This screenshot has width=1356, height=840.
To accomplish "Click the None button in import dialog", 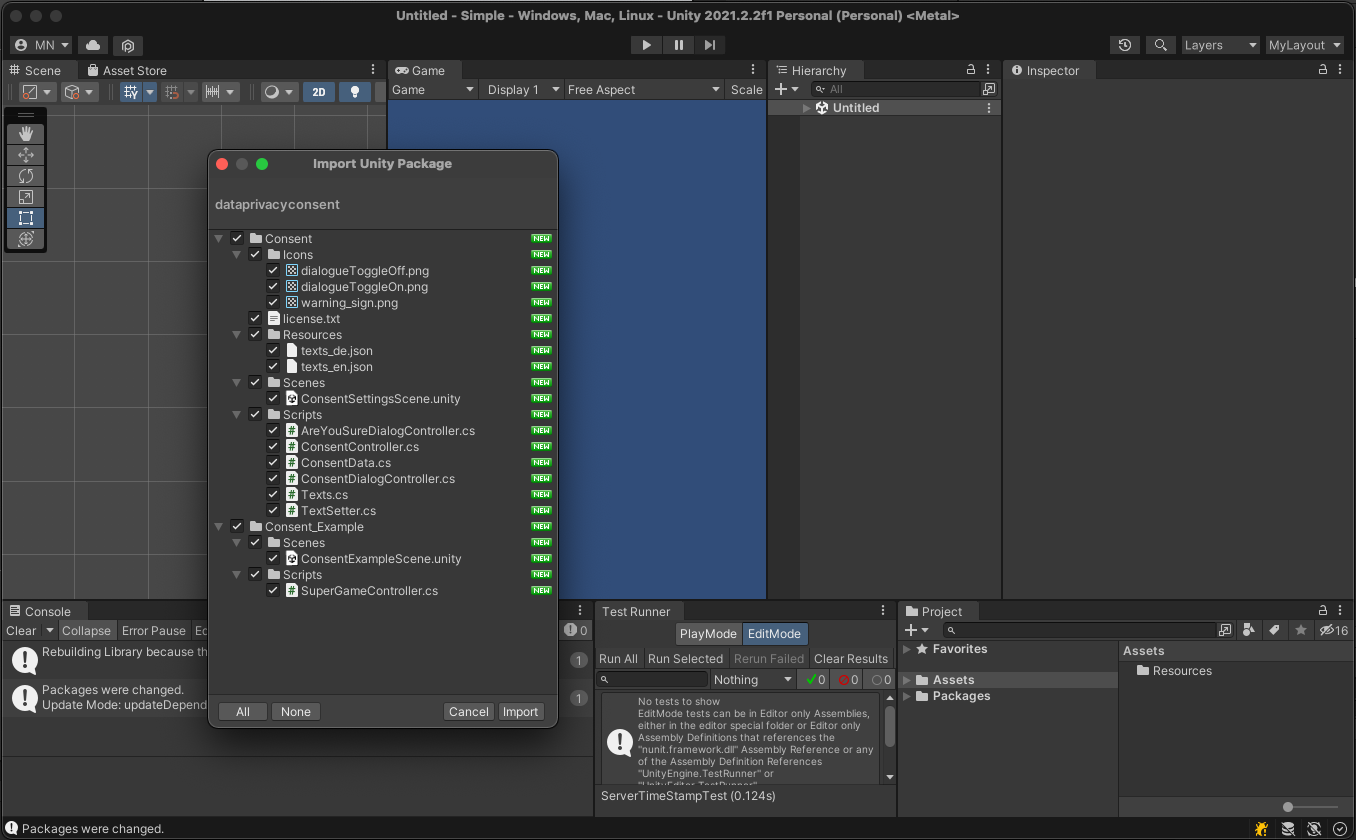I will [295, 712].
